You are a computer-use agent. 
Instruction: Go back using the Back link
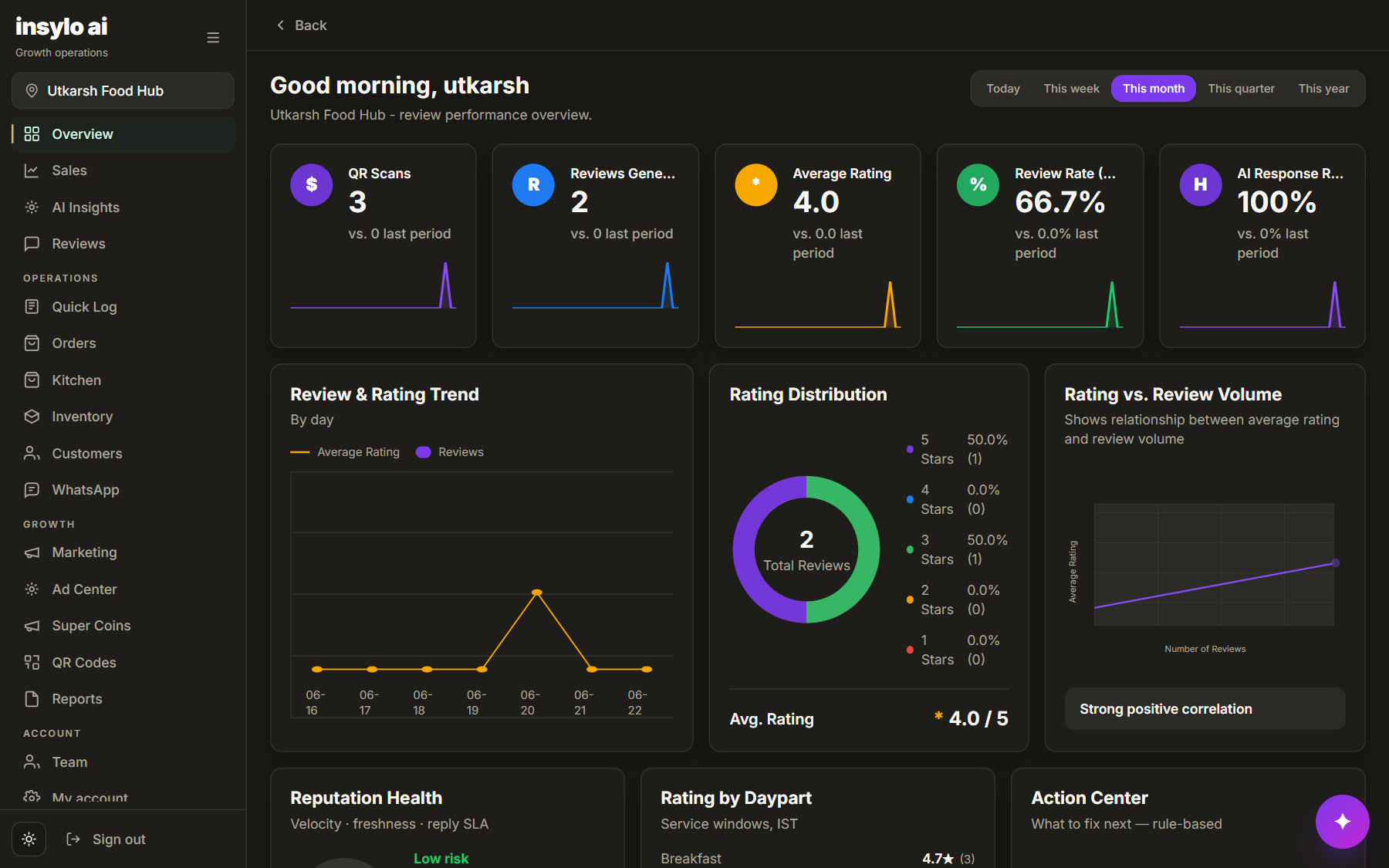pyautogui.click(x=302, y=25)
